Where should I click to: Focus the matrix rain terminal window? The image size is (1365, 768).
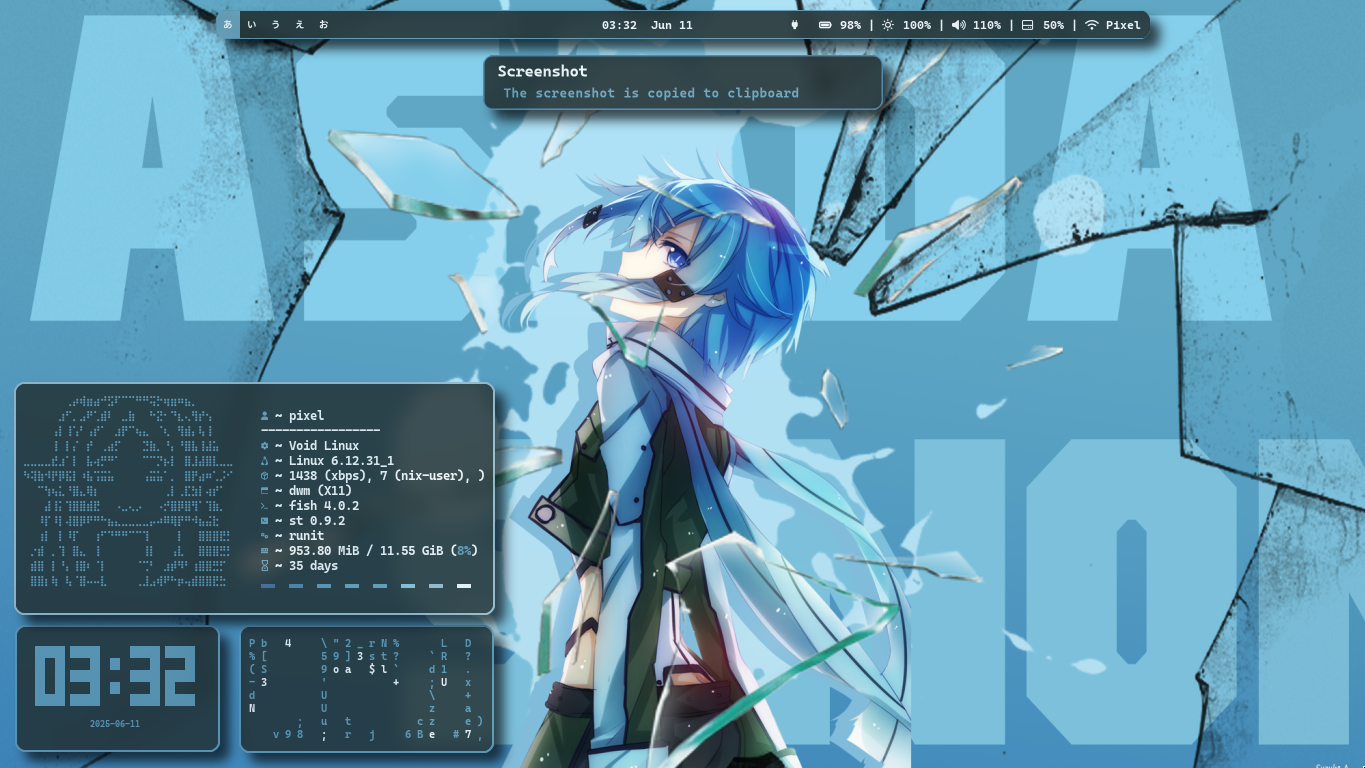(x=367, y=689)
